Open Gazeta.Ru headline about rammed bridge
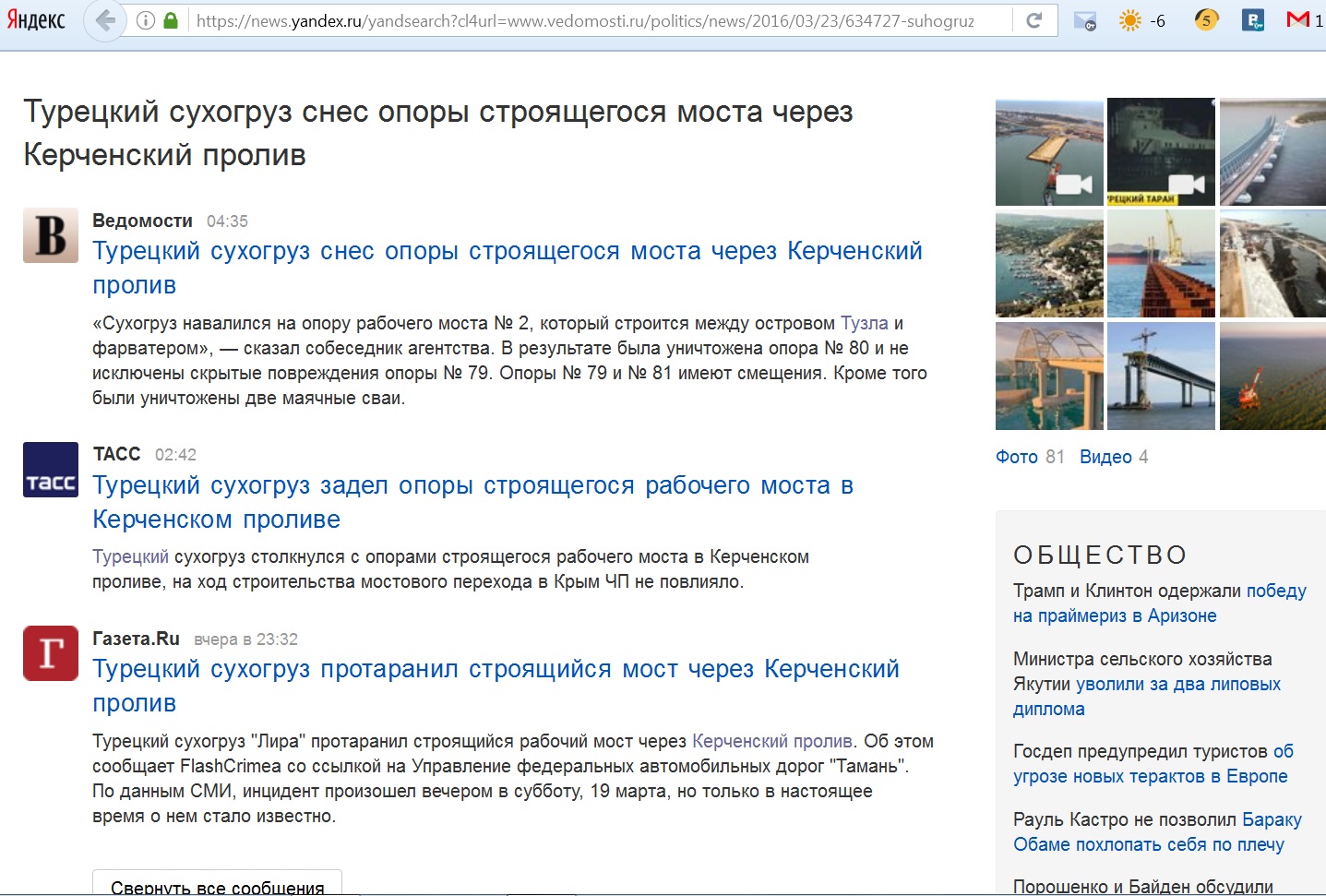The width and height of the screenshot is (1326, 896). pyautogui.click(x=496, y=686)
